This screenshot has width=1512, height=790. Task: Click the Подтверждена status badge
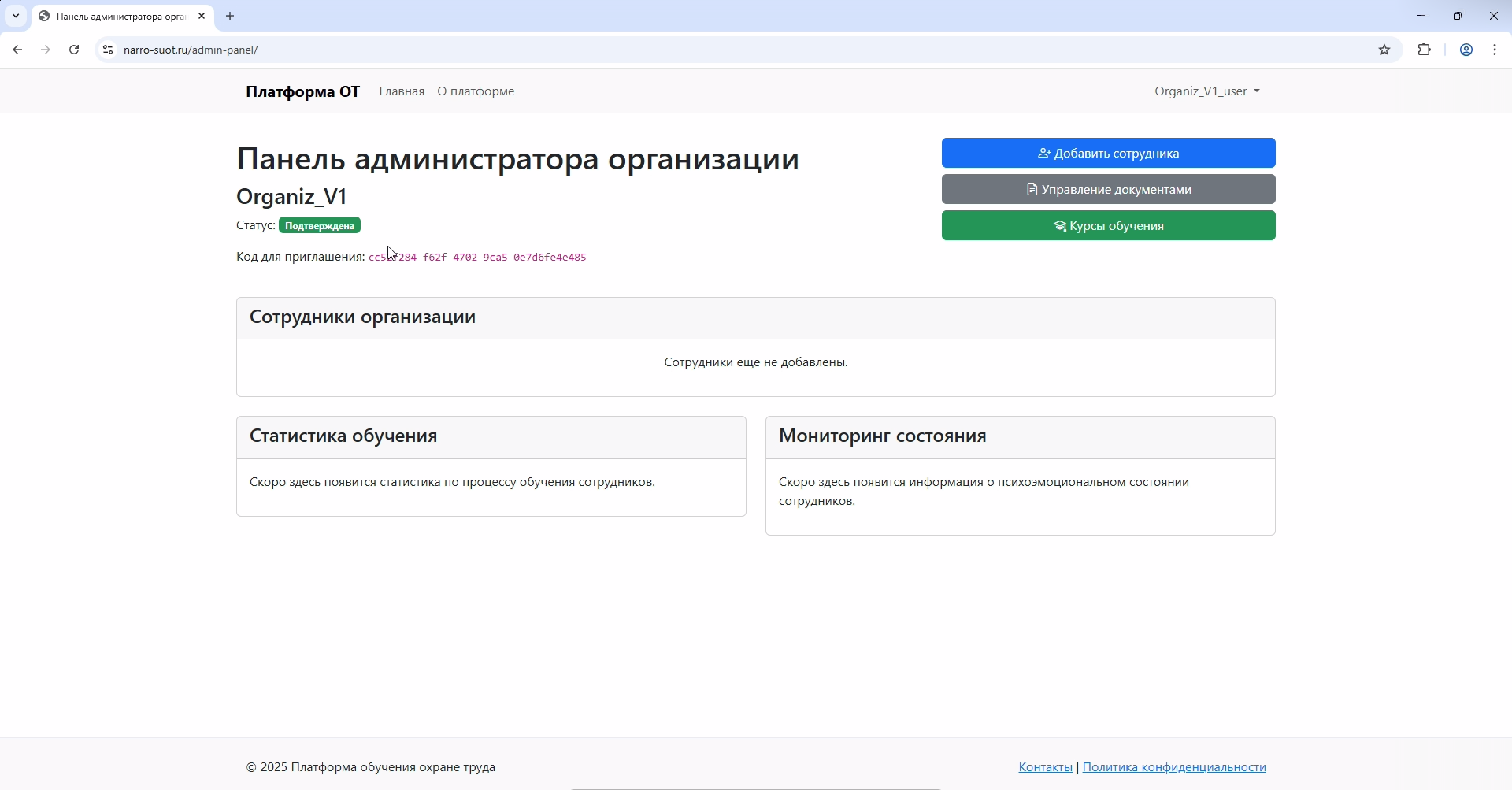coord(319,225)
